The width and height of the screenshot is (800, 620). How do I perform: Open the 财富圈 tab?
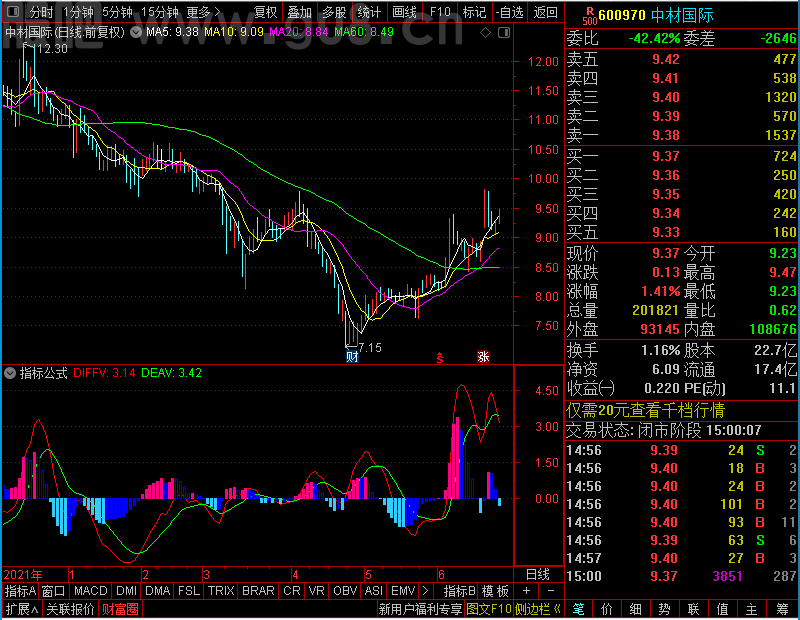click(120, 609)
